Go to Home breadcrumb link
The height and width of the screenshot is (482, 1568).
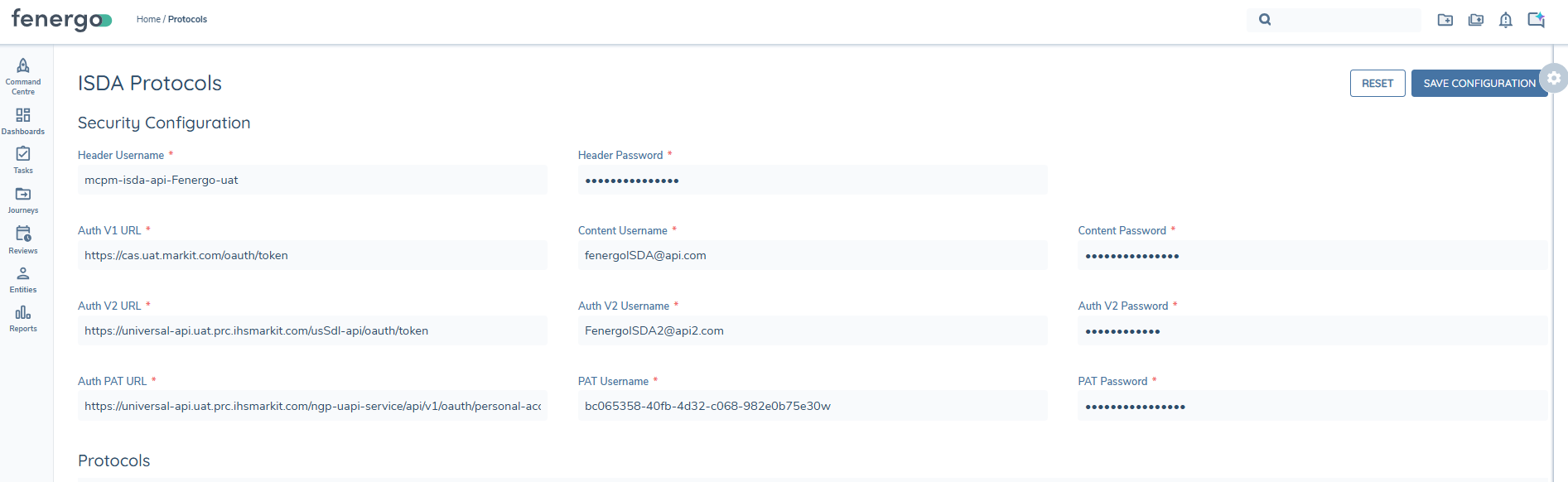(148, 19)
